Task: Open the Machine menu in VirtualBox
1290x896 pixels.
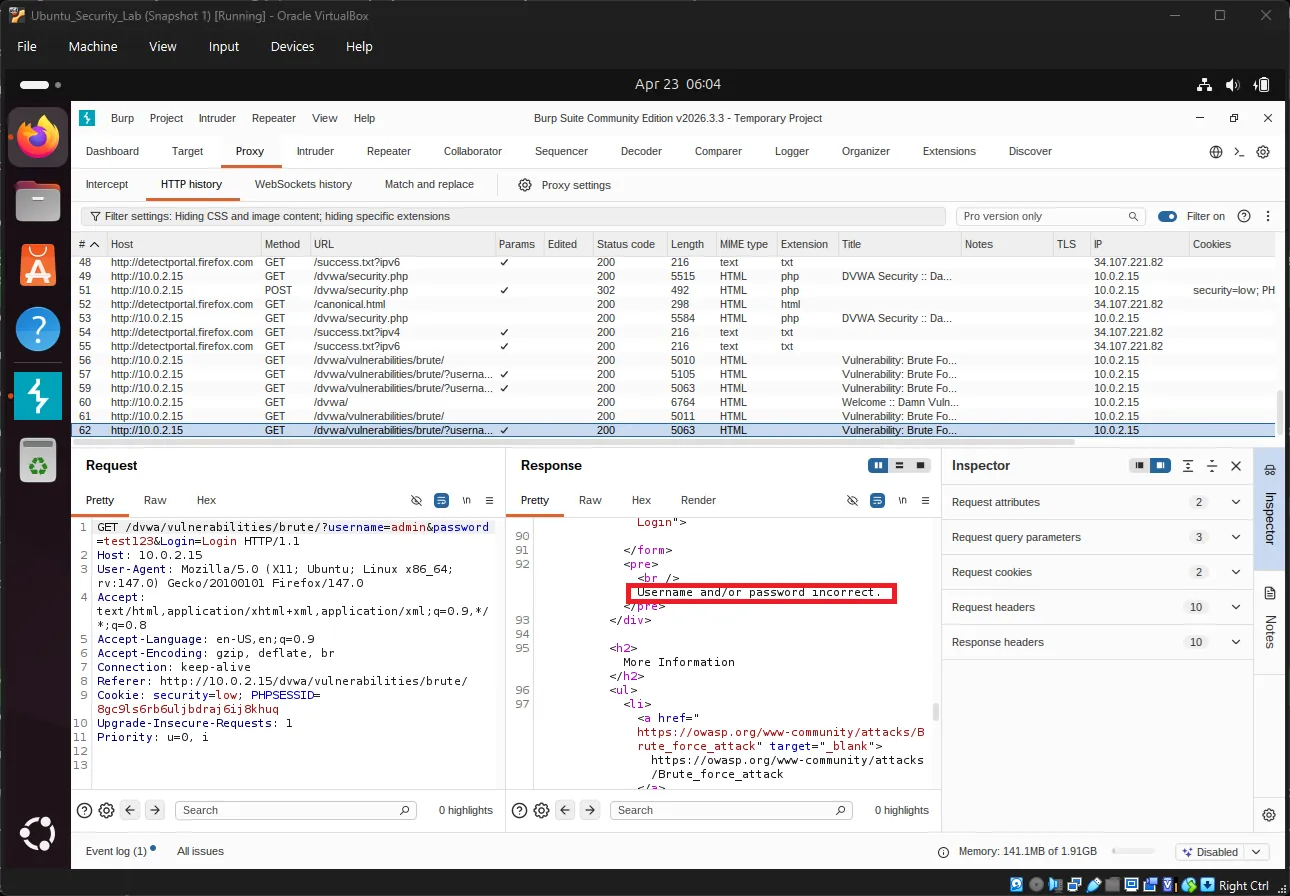Action: pyautogui.click(x=92, y=46)
